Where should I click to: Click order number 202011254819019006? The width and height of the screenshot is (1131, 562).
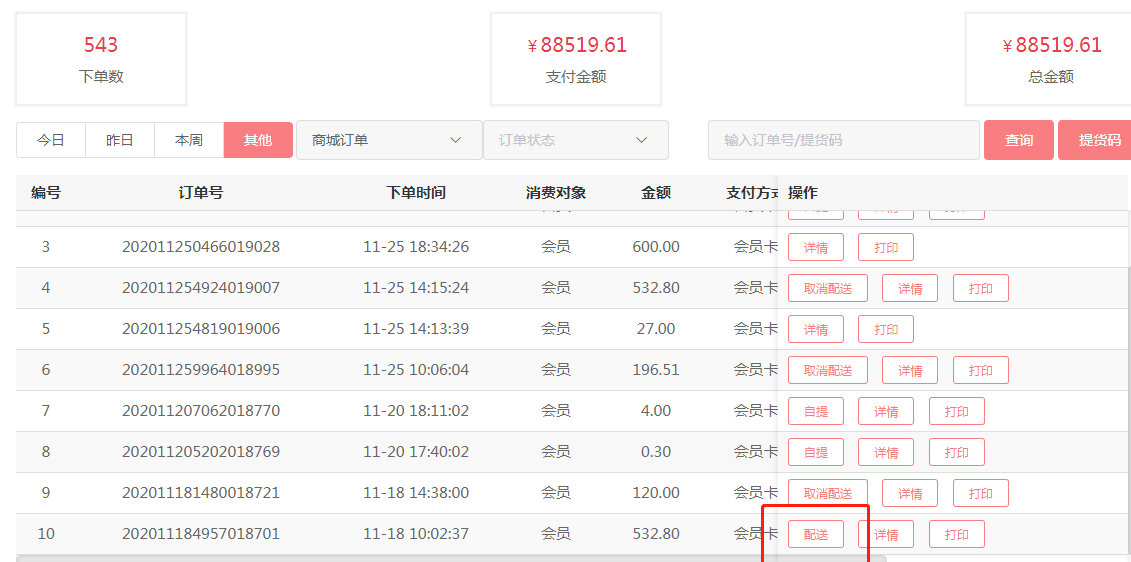(x=201, y=330)
